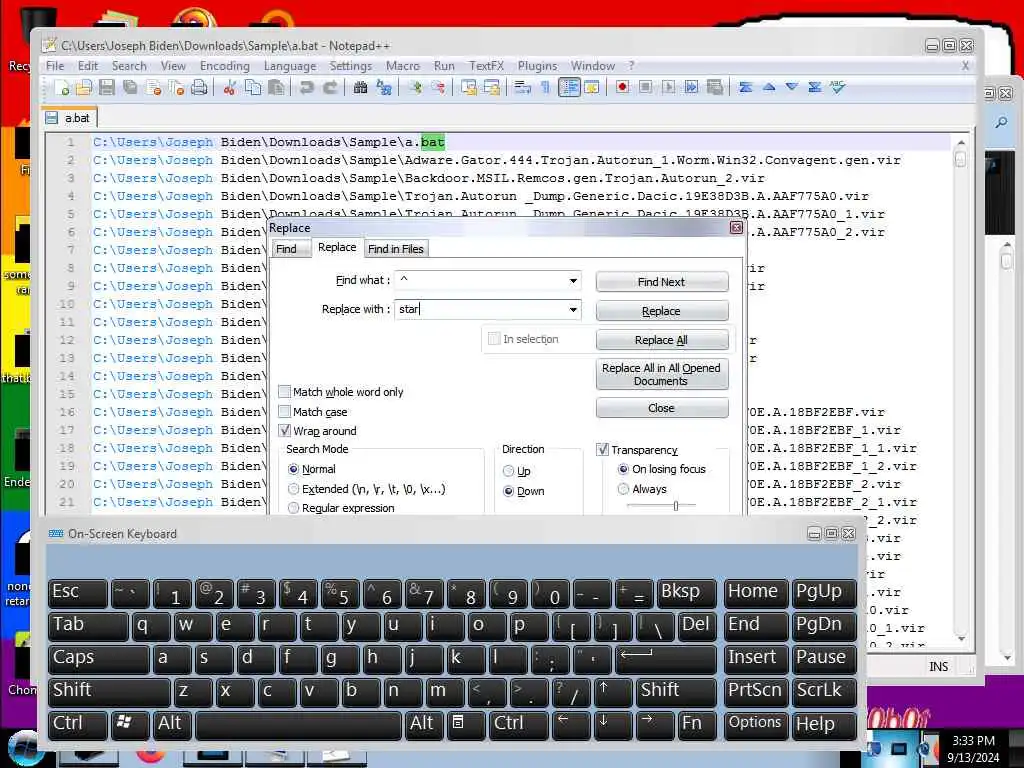Viewport: 1024px width, 768px height.
Task: Select Extended search mode radio button
Action: (293, 488)
